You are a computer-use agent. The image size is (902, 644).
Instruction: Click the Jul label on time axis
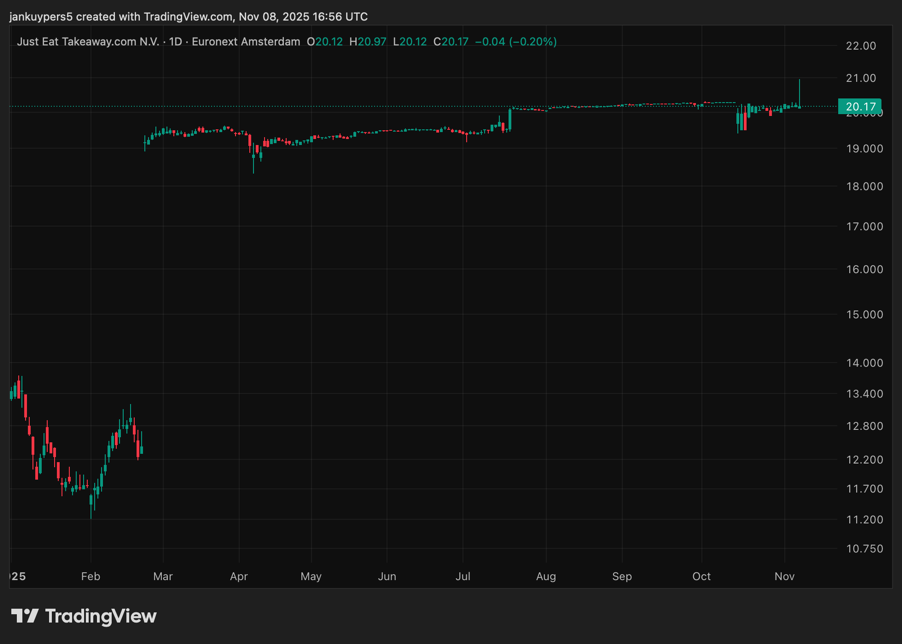pyautogui.click(x=463, y=576)
